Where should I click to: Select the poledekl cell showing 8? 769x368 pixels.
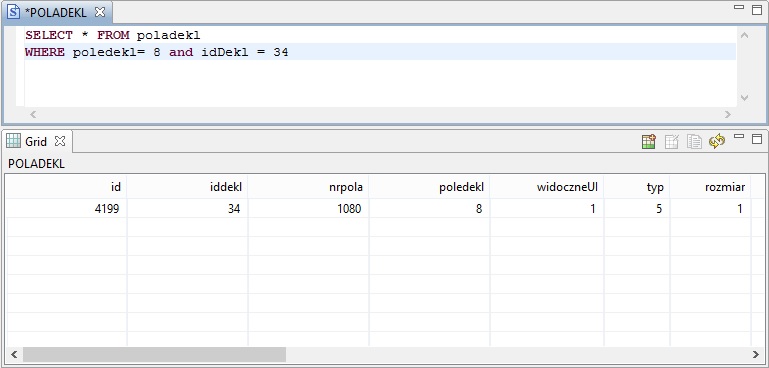coord(429,209)
